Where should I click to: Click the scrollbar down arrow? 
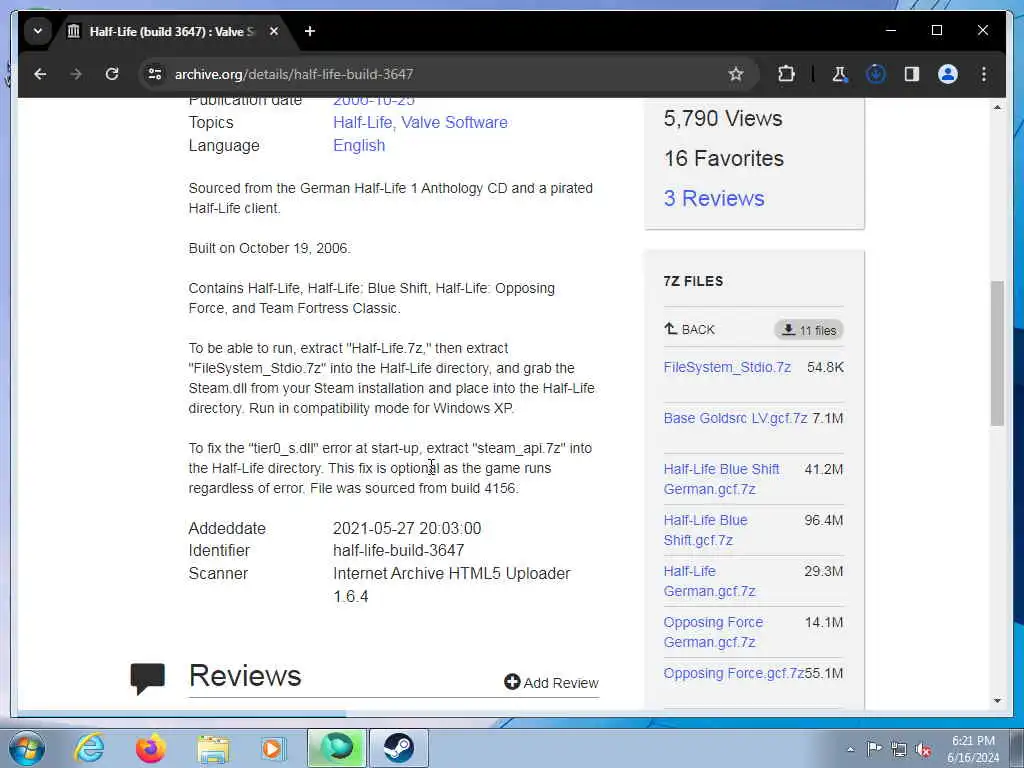pos(997,701)
